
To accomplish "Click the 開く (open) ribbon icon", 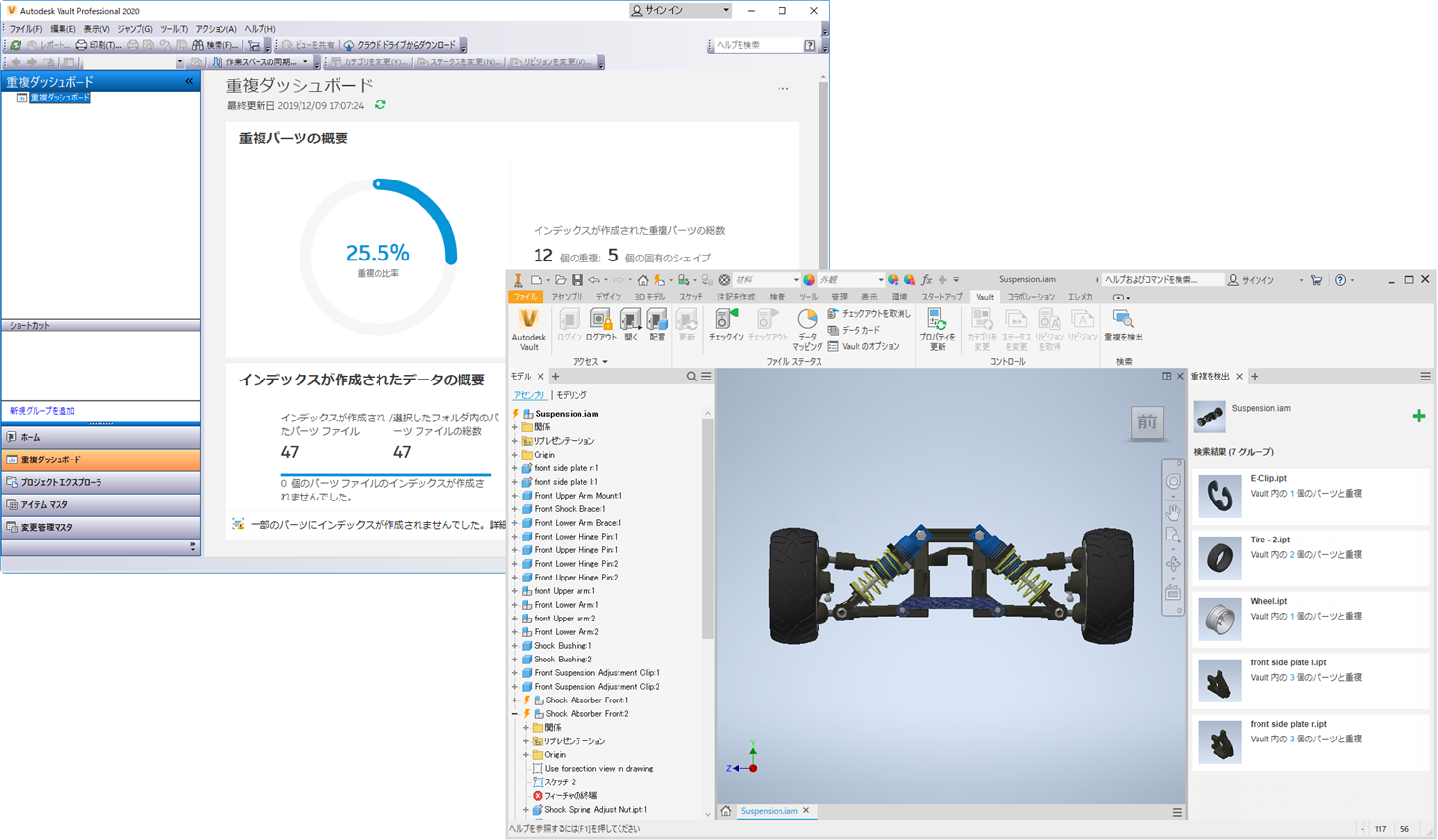I will 630,325.
